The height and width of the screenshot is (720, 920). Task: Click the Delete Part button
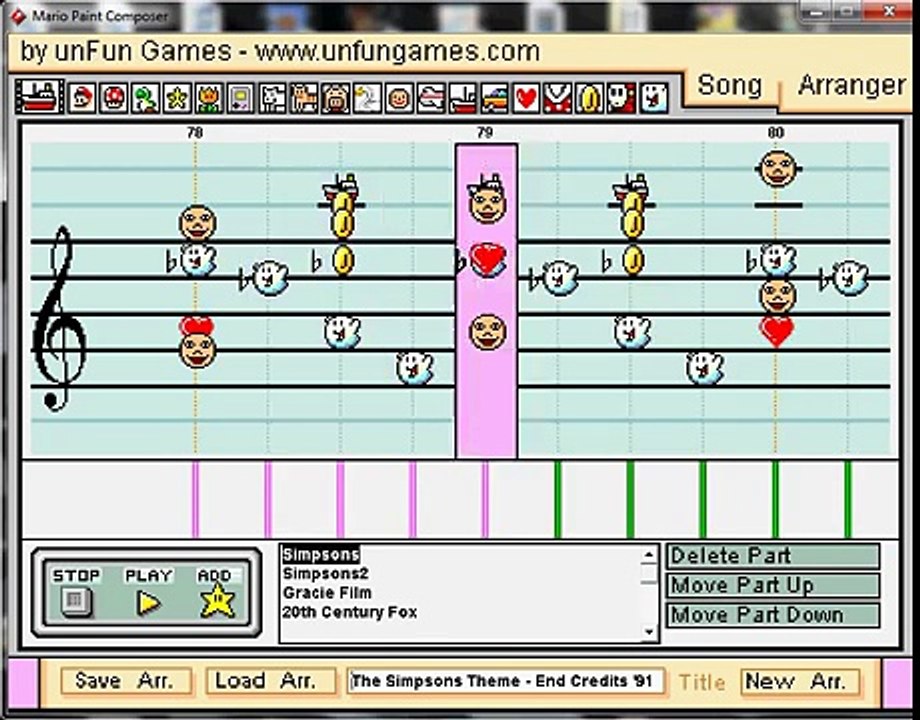pyautogui.click(x=773, y=556)
